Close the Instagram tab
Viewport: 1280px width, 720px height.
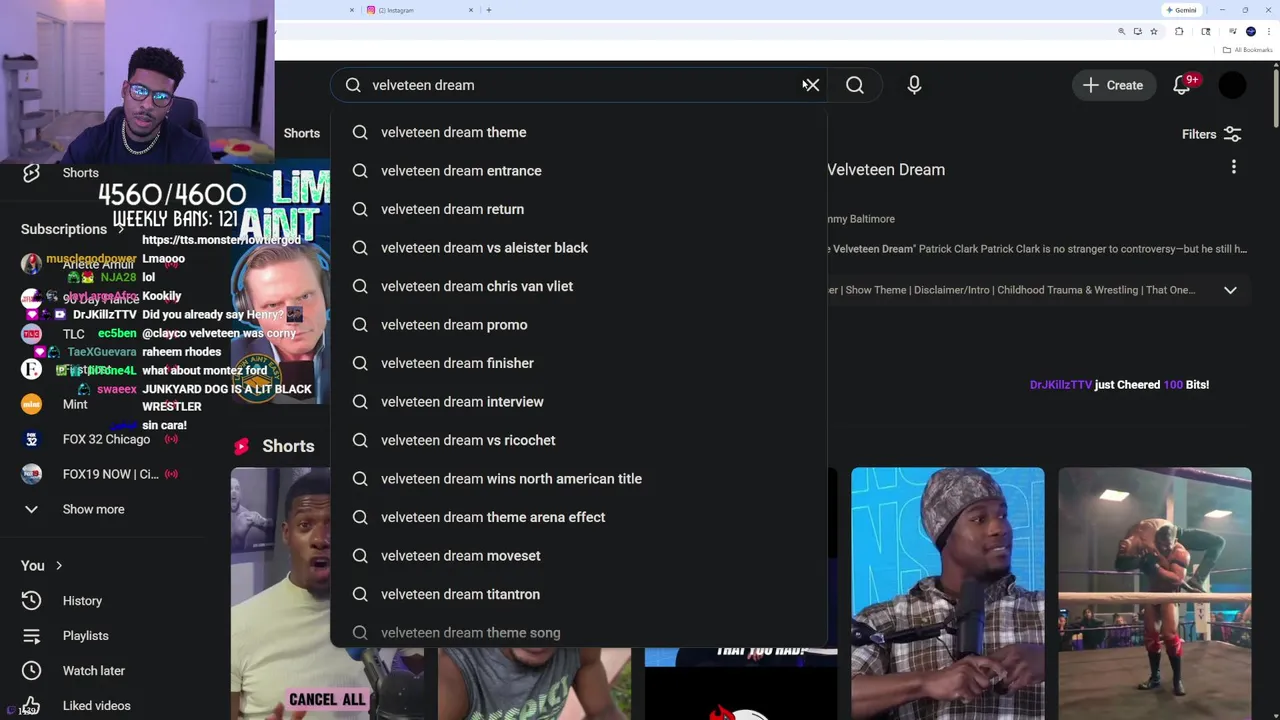click(x=471, y=10)
